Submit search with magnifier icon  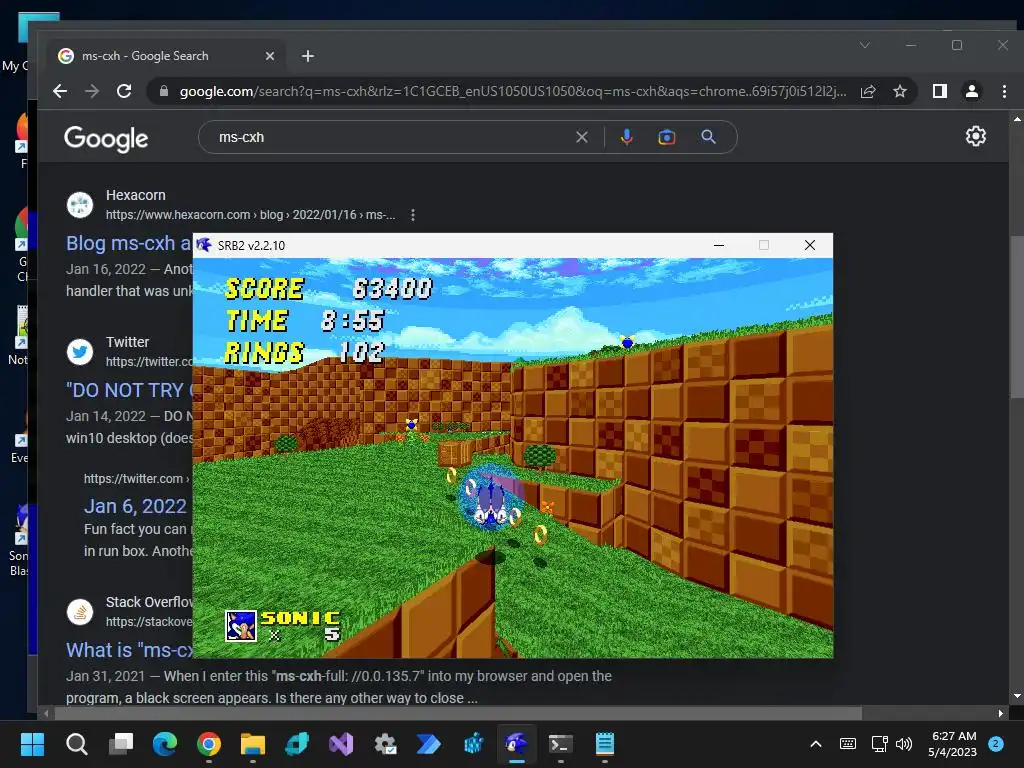[708, 137]
